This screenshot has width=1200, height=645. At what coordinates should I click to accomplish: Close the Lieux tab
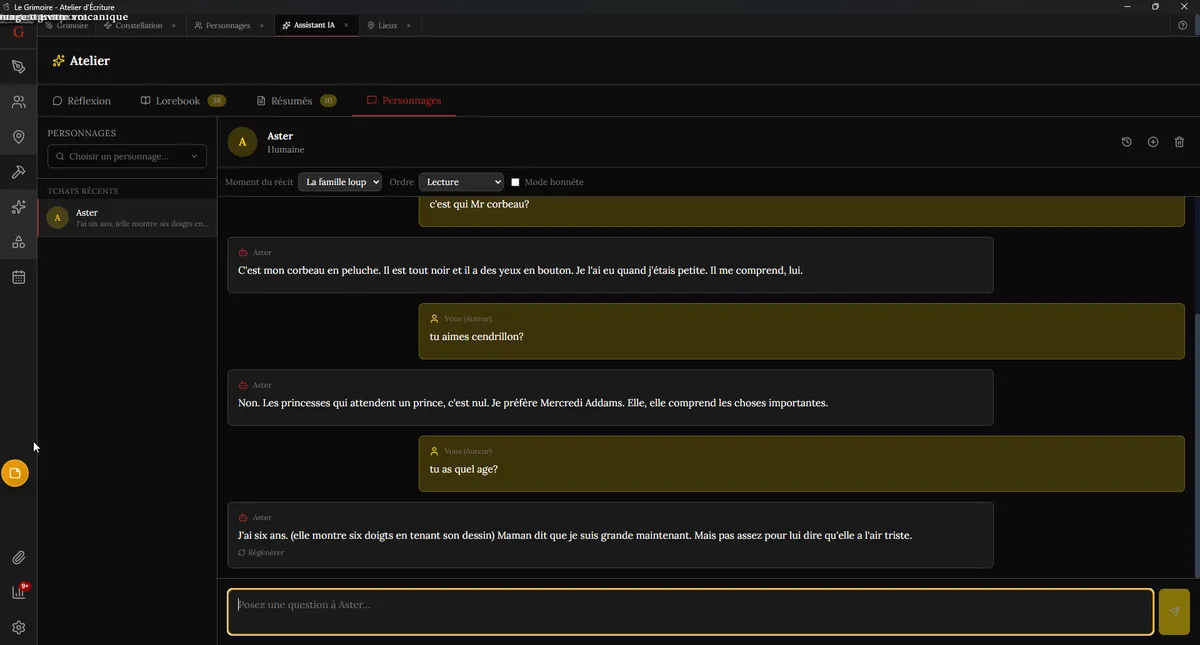pyautogui.click(x=409, y=25)
